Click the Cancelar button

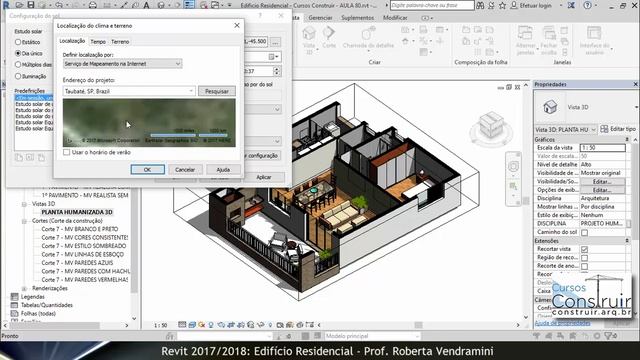click(185, 169)
